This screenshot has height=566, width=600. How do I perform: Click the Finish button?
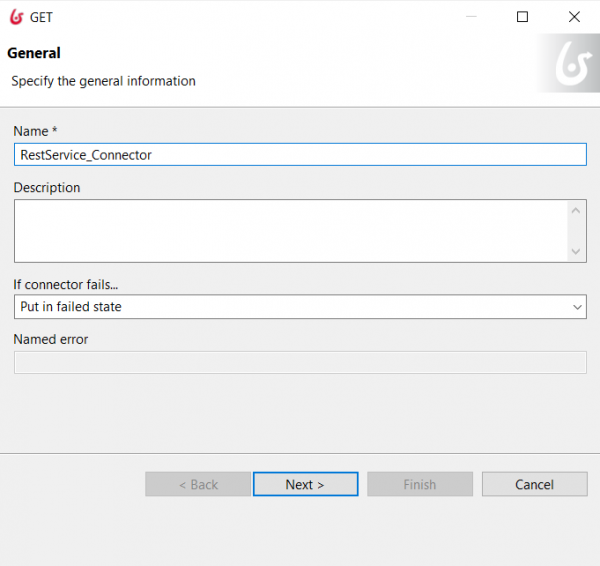tap(420, 484)
